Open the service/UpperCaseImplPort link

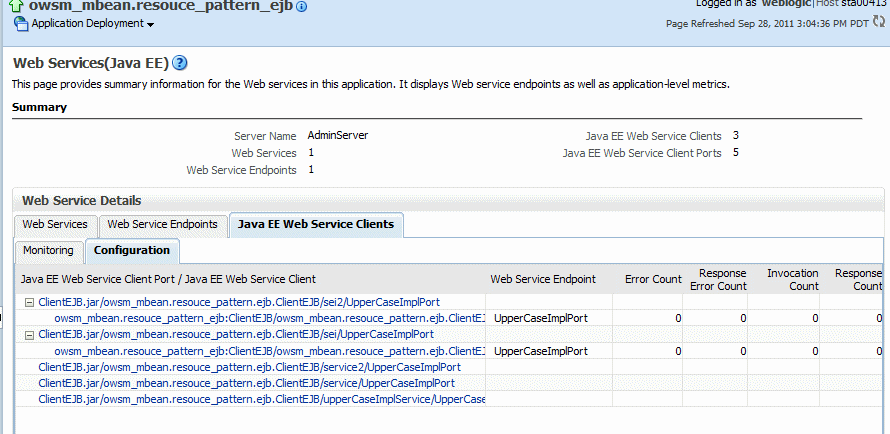pos(246,383)
